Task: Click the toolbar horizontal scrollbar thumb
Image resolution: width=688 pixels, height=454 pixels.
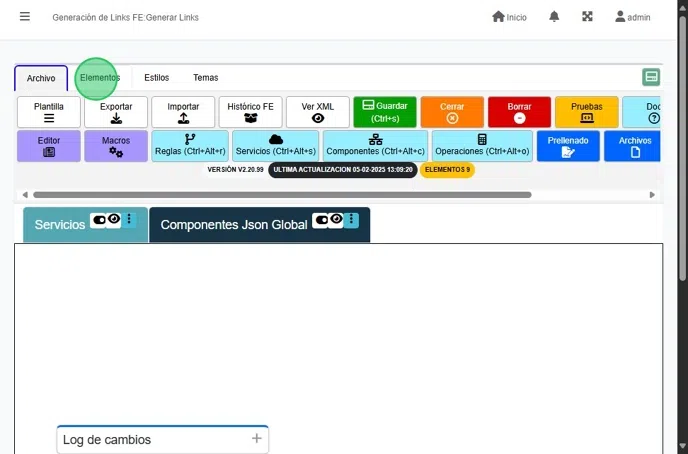Action: [282, 195]
